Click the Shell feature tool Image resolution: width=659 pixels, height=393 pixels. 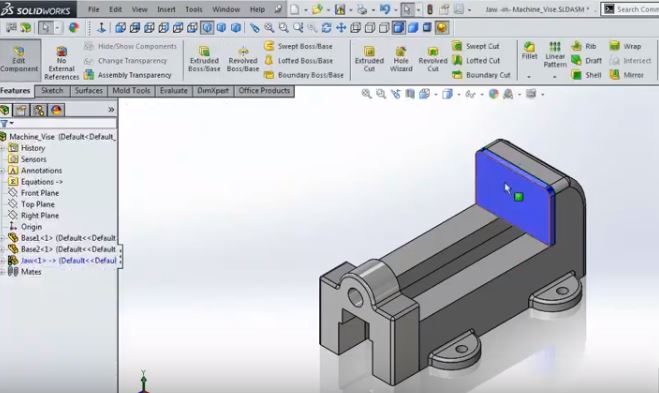586,75
